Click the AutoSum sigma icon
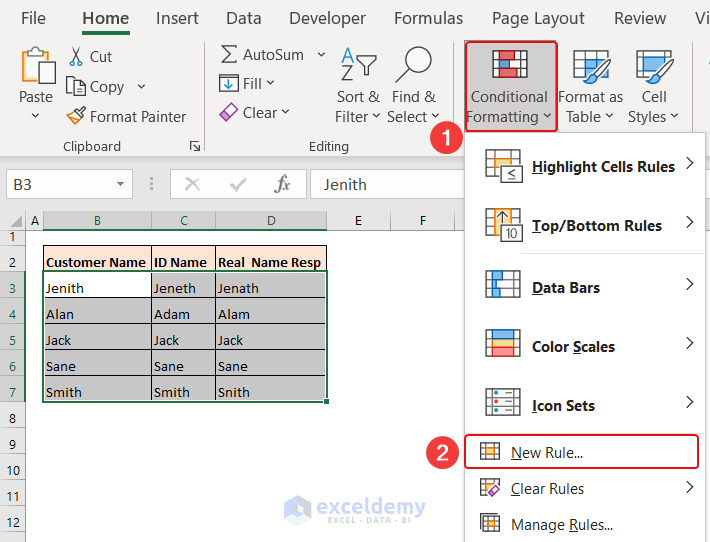Image resolution: width=710 pixels, height=542 pixels. (x=229, y=54)
